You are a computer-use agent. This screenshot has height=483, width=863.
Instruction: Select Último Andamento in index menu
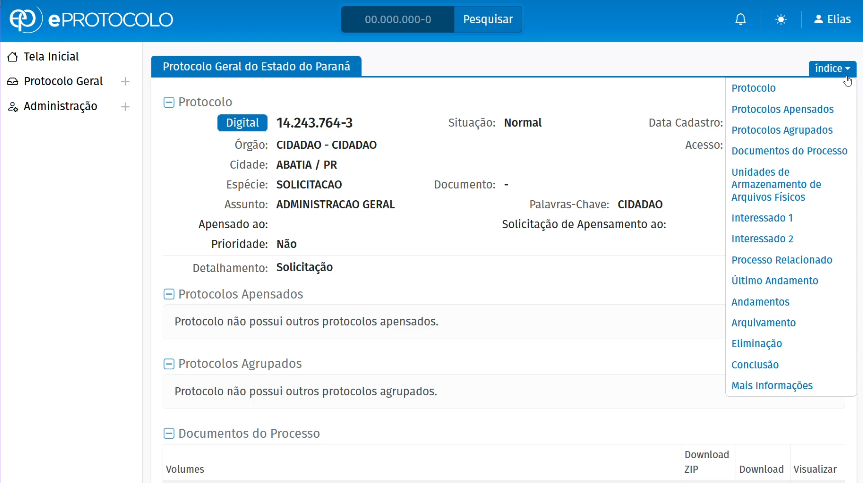point(774,281)
